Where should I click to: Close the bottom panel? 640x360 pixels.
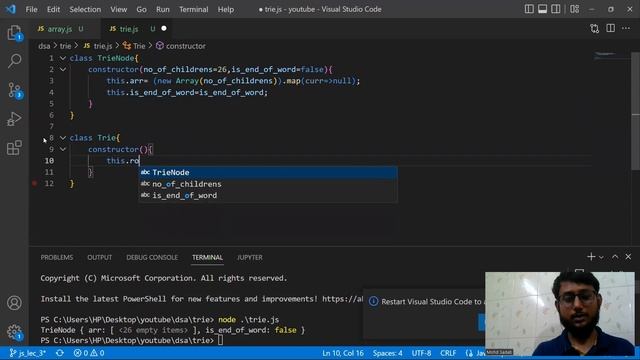[x=628, y=257]
